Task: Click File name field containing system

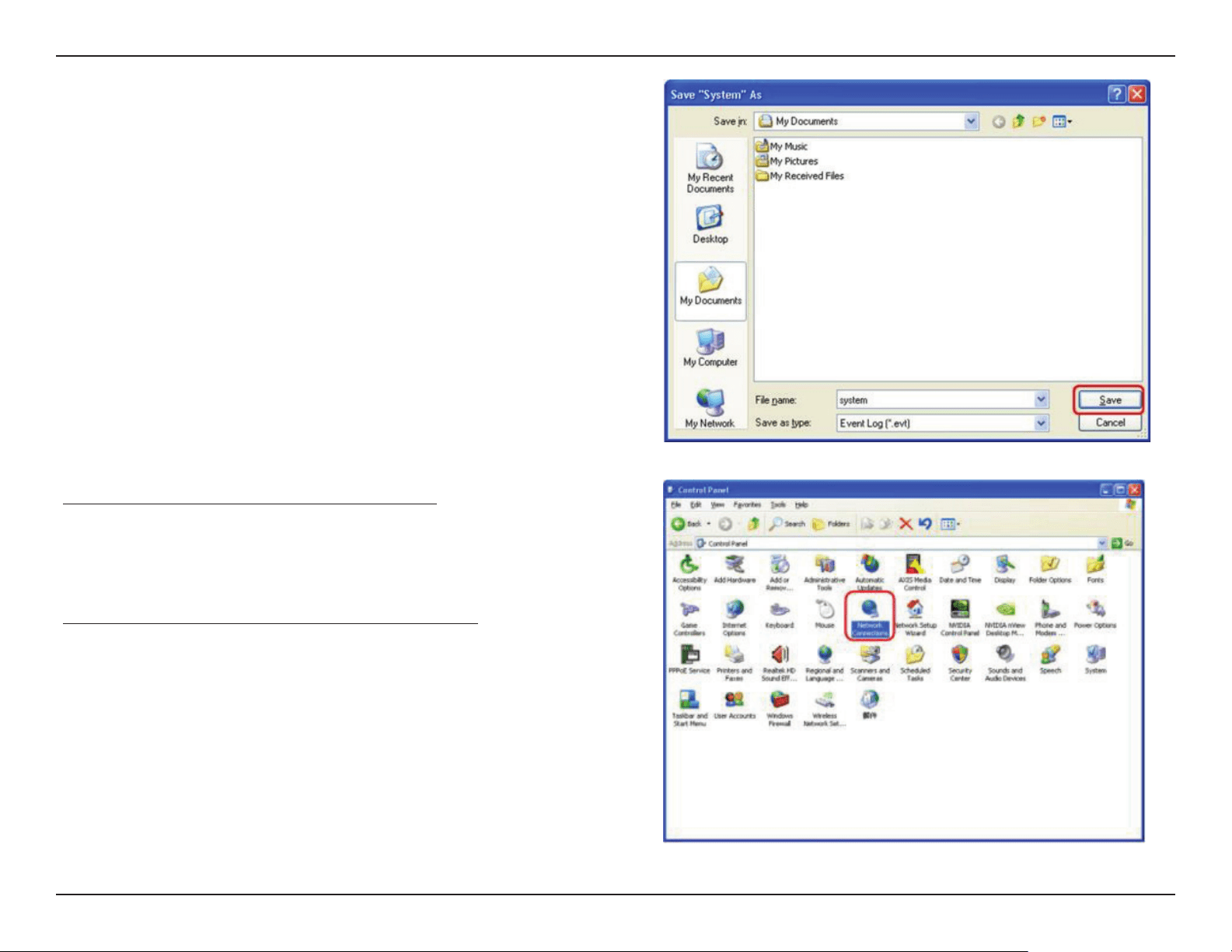Action: (935, 399)
